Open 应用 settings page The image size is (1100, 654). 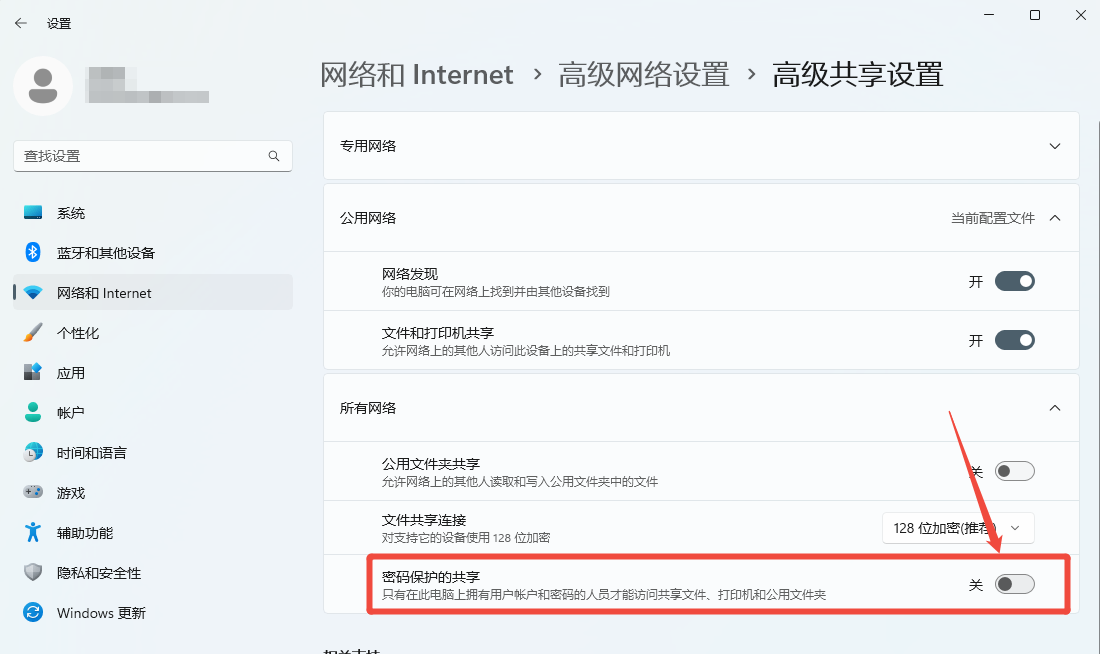[70, 373]
